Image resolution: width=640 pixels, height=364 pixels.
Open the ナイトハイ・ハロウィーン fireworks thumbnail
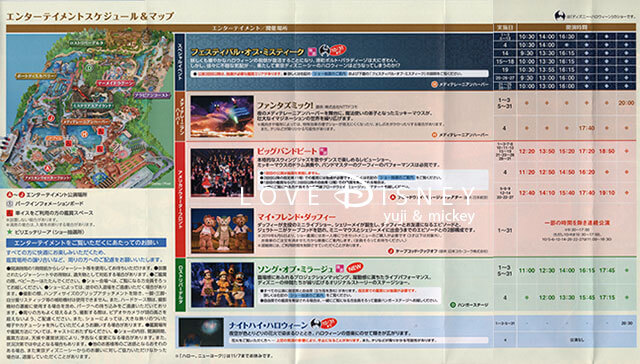(x=201, y=332)
